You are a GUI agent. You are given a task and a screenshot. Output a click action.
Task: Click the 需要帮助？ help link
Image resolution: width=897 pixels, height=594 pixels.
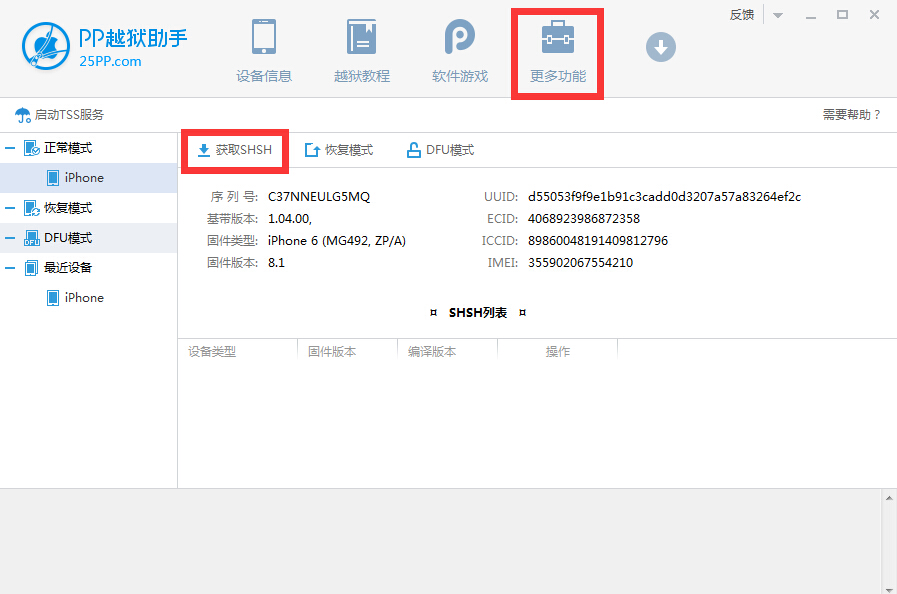851,115
